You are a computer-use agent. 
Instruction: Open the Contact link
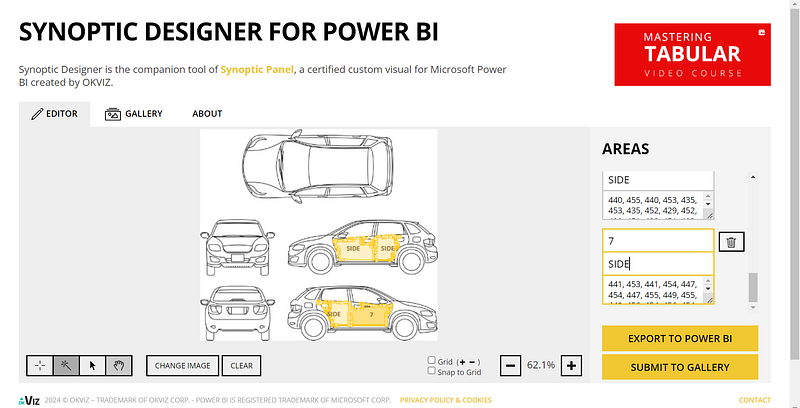click(x=755, y=400)
